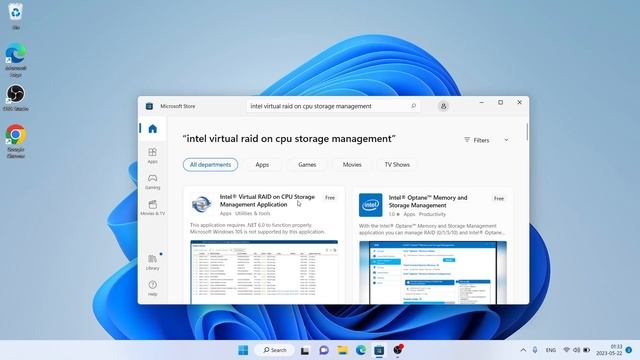Select the All departments filter tab
The image size is (640, 360).
pos(210,165)
